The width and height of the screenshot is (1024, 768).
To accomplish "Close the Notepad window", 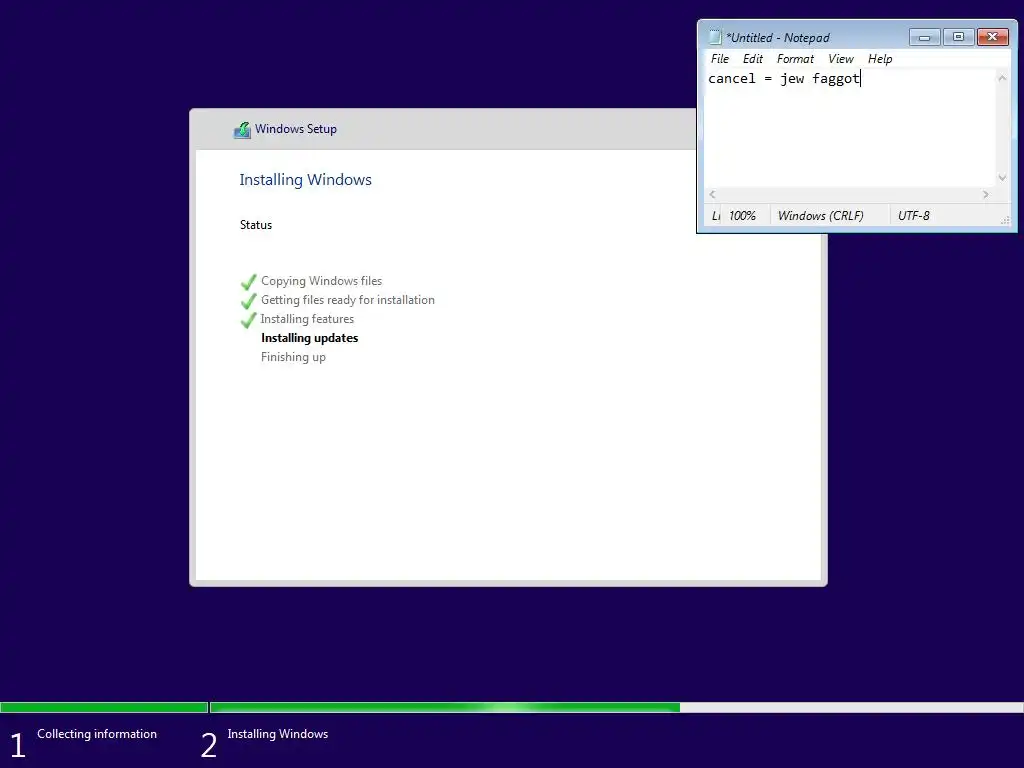I will (993, 37).
